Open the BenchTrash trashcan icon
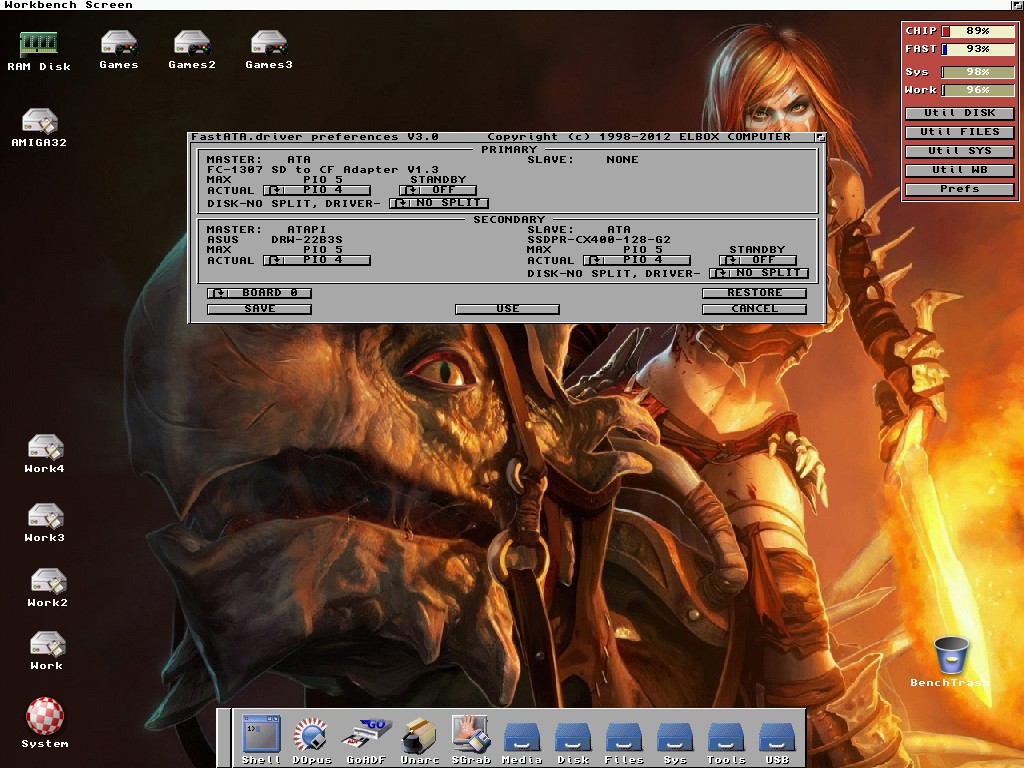 coord(951,662)
